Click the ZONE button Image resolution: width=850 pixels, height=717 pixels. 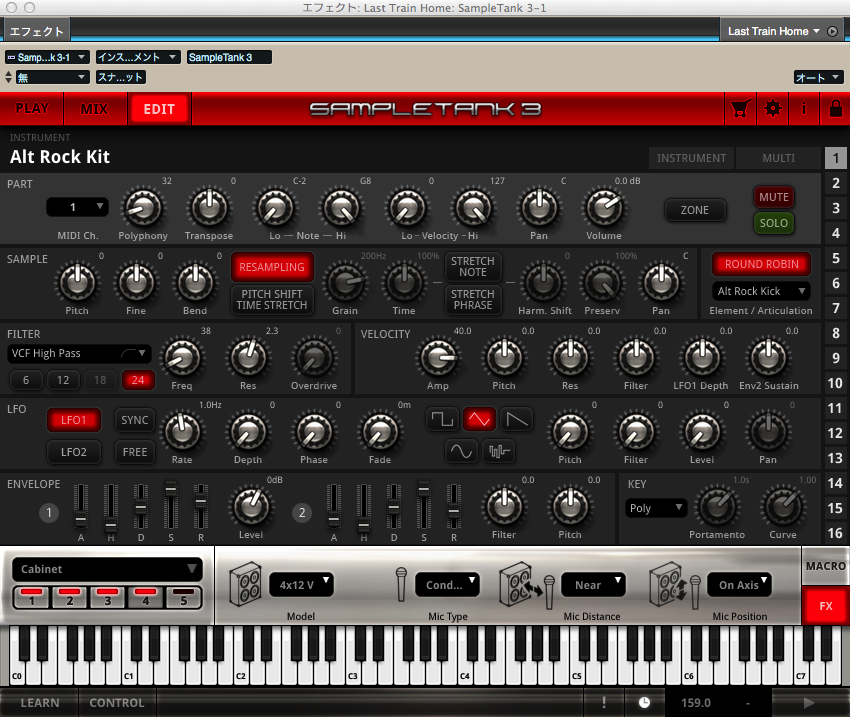click(x=694, y=210)
